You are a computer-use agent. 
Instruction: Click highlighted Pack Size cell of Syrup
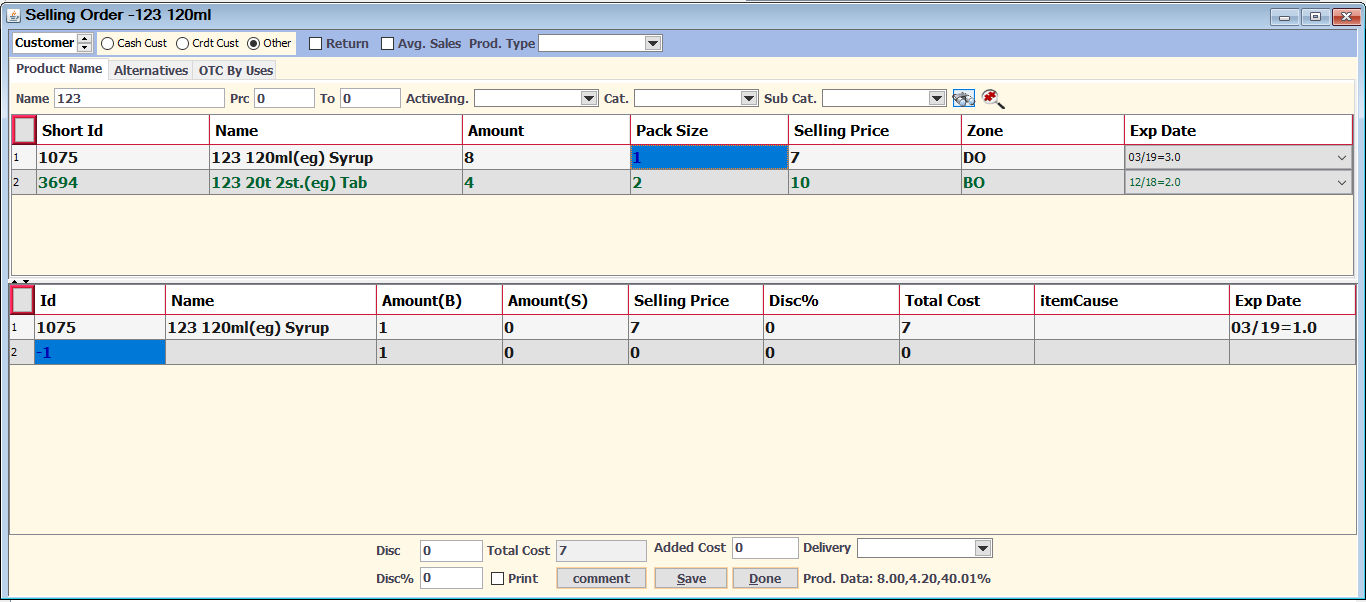[x=709, y=157]
